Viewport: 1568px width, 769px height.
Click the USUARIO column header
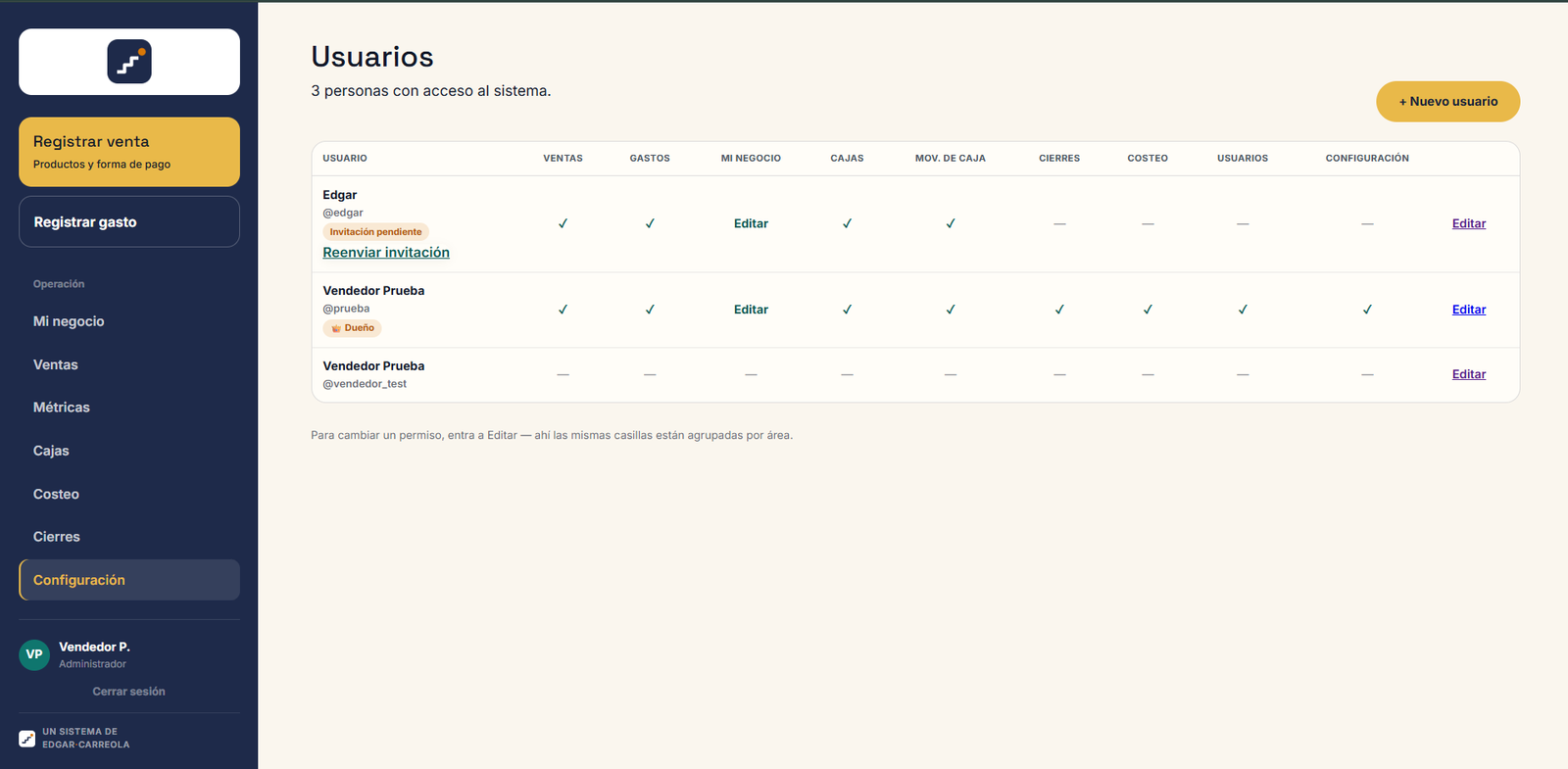click(345, 158)
